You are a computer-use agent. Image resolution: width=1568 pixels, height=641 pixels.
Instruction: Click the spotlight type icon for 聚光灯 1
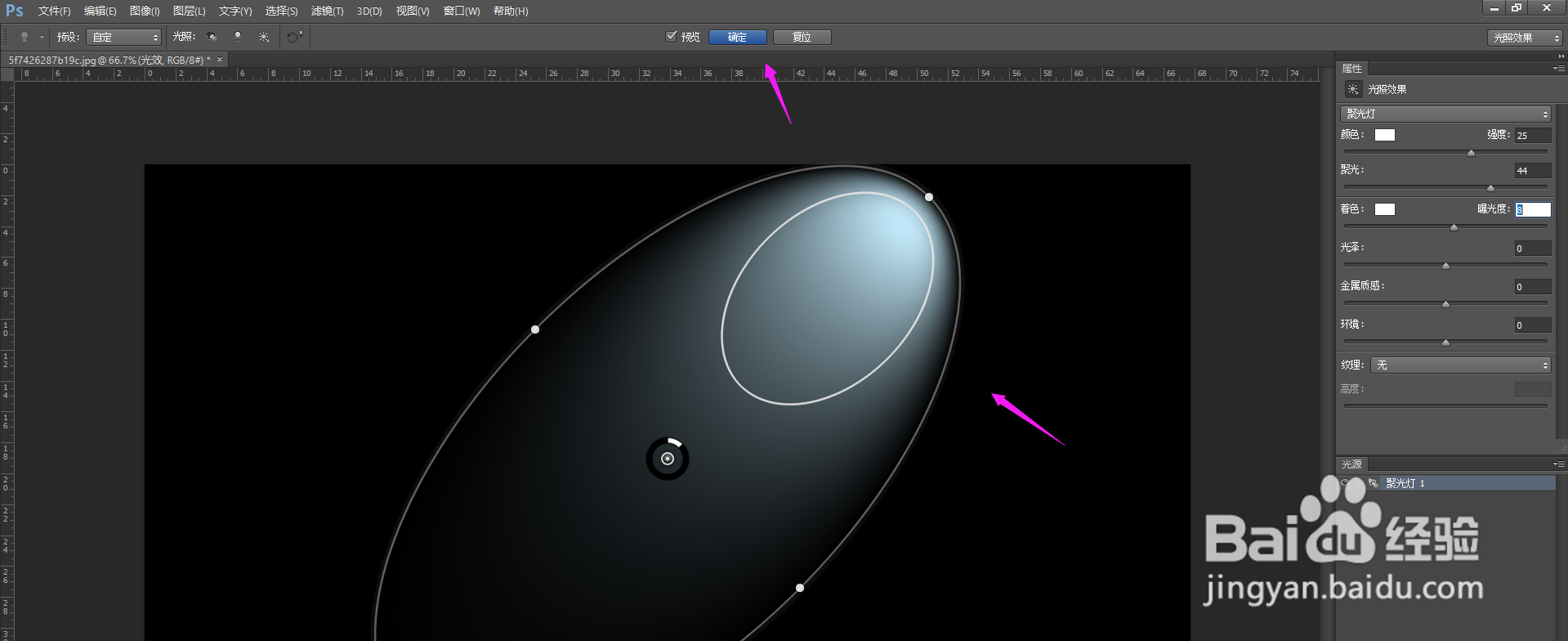click(1373, 483)
